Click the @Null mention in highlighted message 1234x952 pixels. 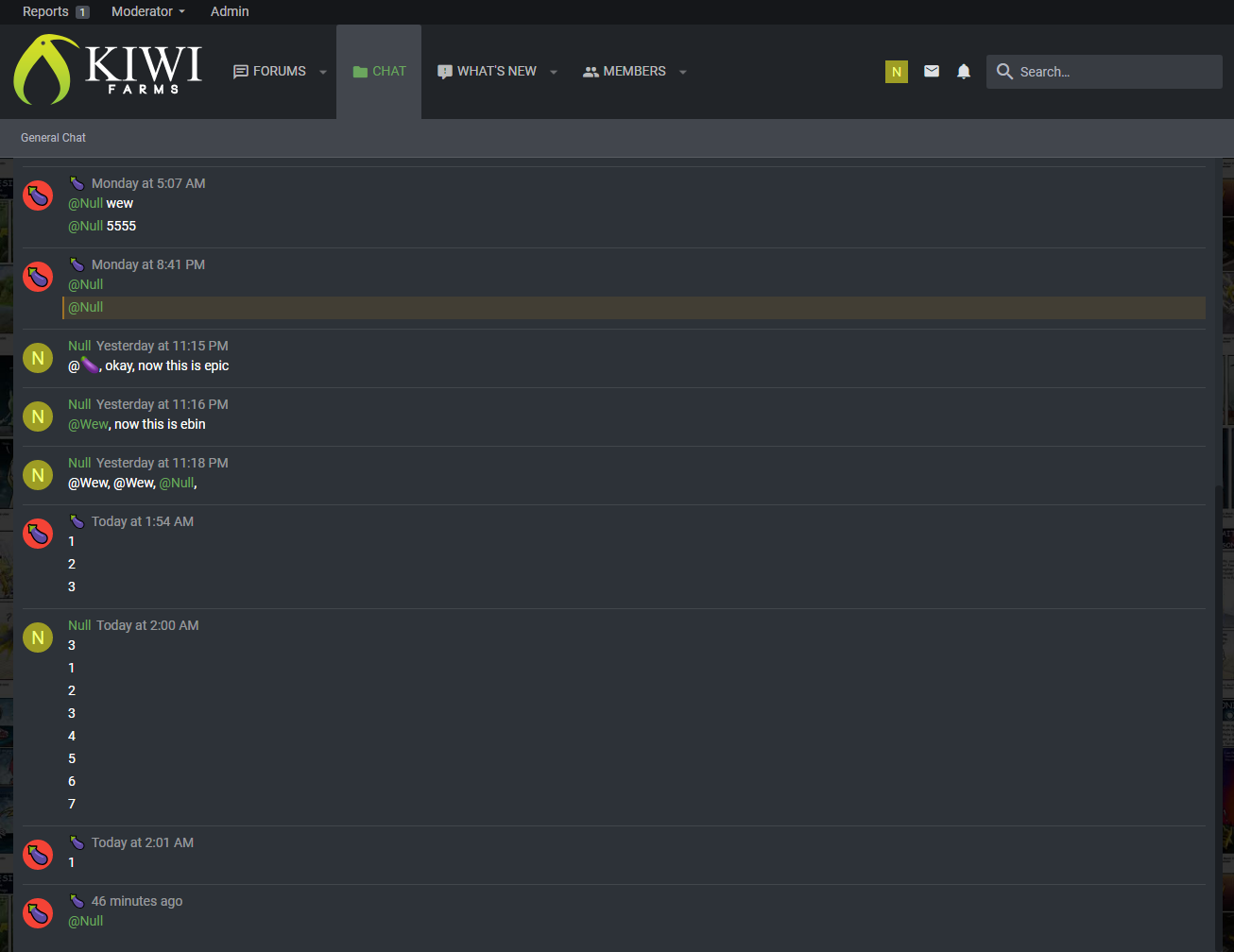[85, 307]
